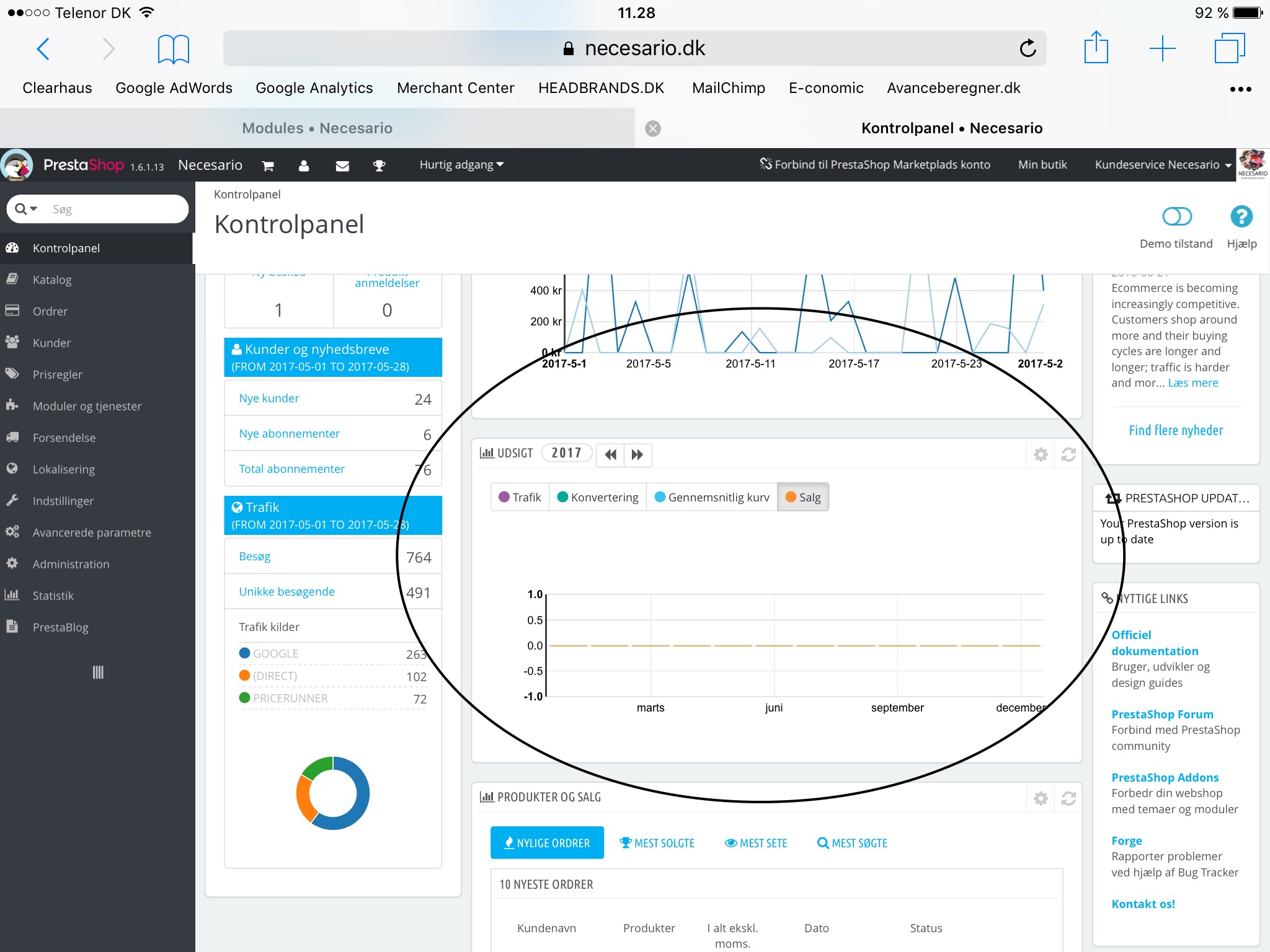Open Safari bookmarks book icon
Viewport: 1270px width, 952px height.
(173, 49)
